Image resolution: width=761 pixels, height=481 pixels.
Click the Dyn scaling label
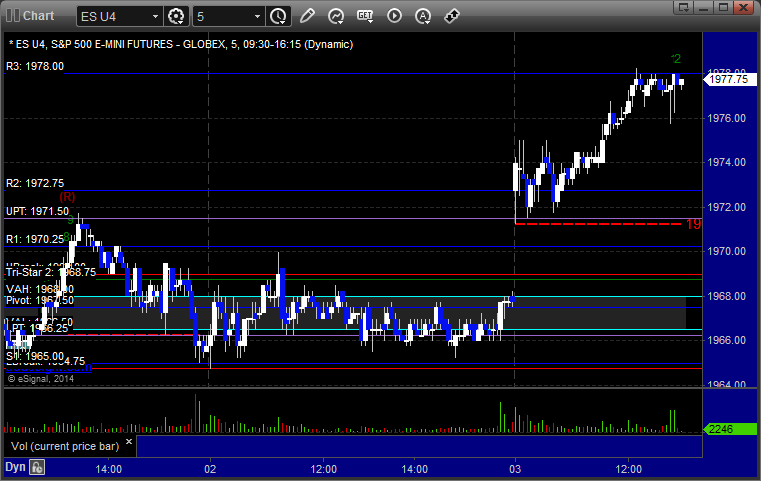(x=15, y=467)
